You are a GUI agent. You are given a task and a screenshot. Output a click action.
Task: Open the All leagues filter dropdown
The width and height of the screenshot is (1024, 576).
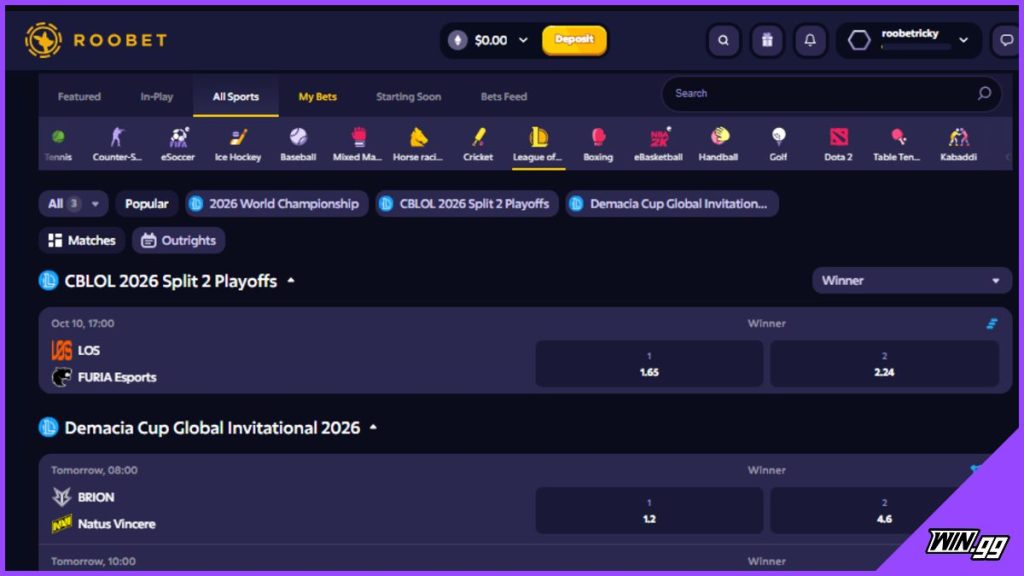[73, 204]
